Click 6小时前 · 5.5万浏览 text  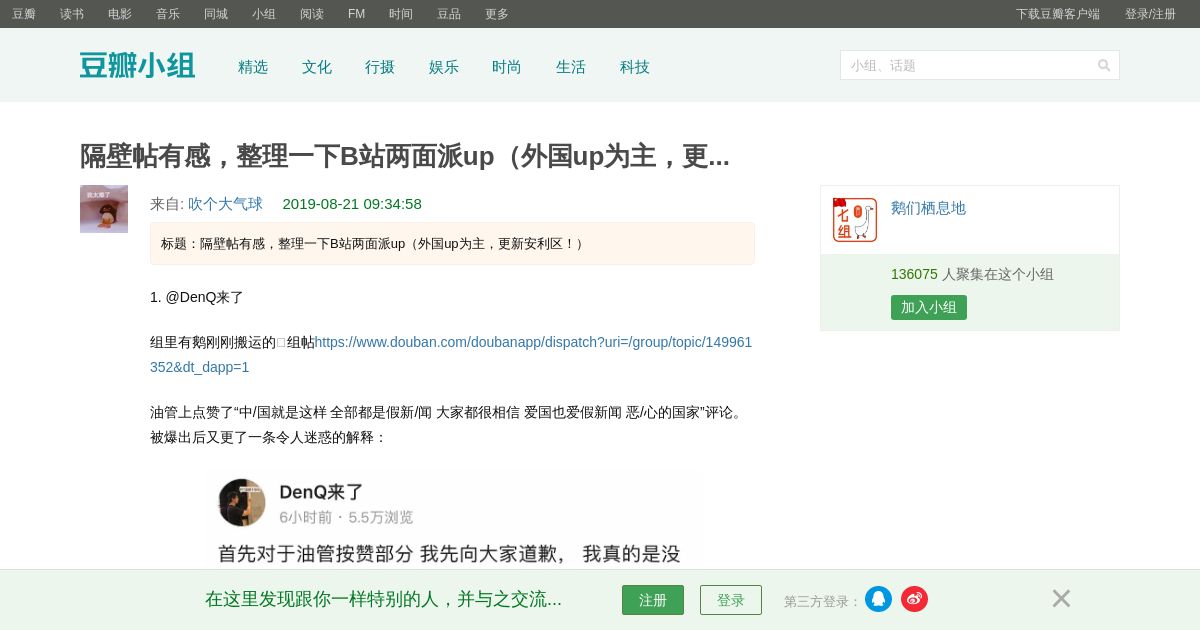pos(346,517)
